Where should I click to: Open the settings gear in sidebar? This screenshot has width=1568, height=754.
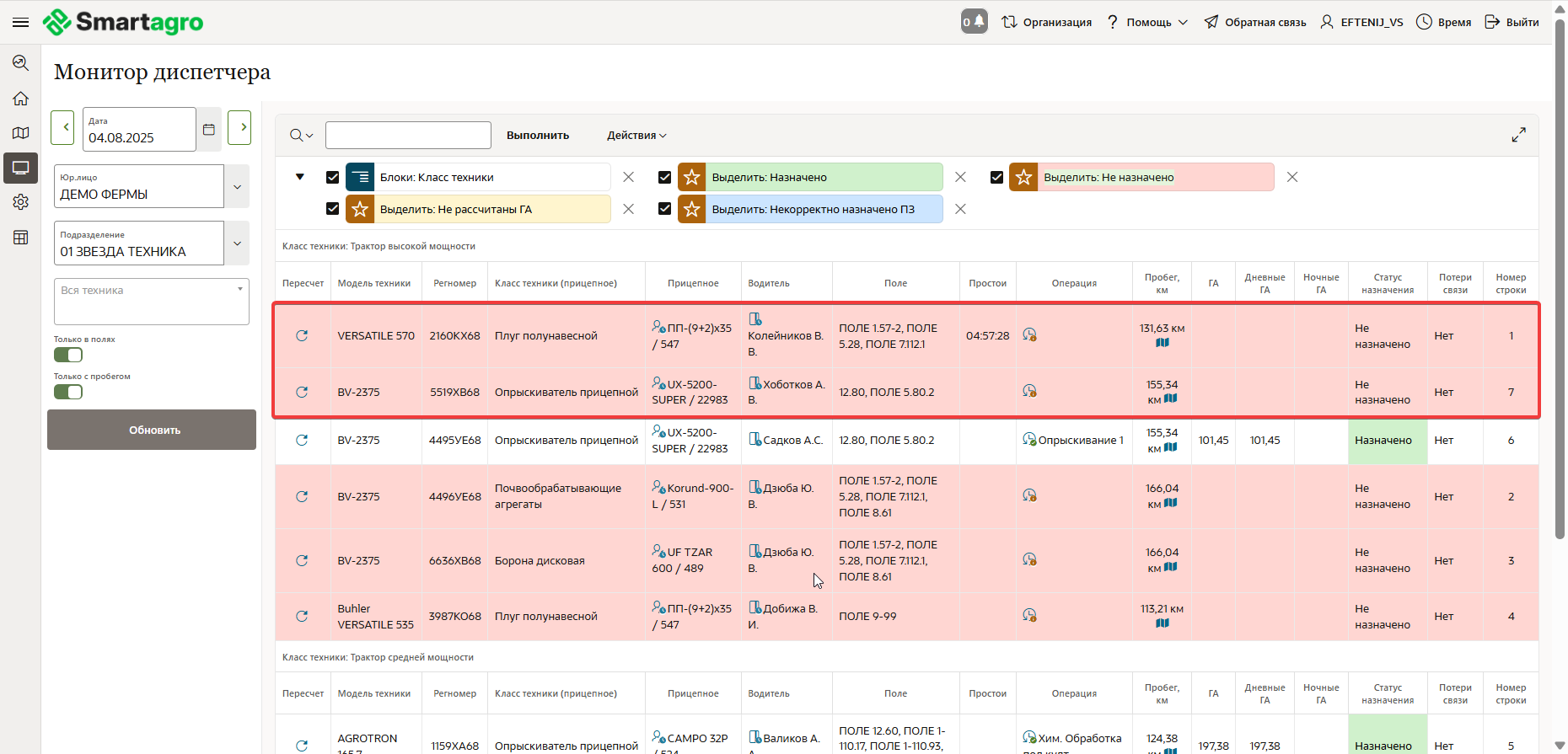[21, 202]
